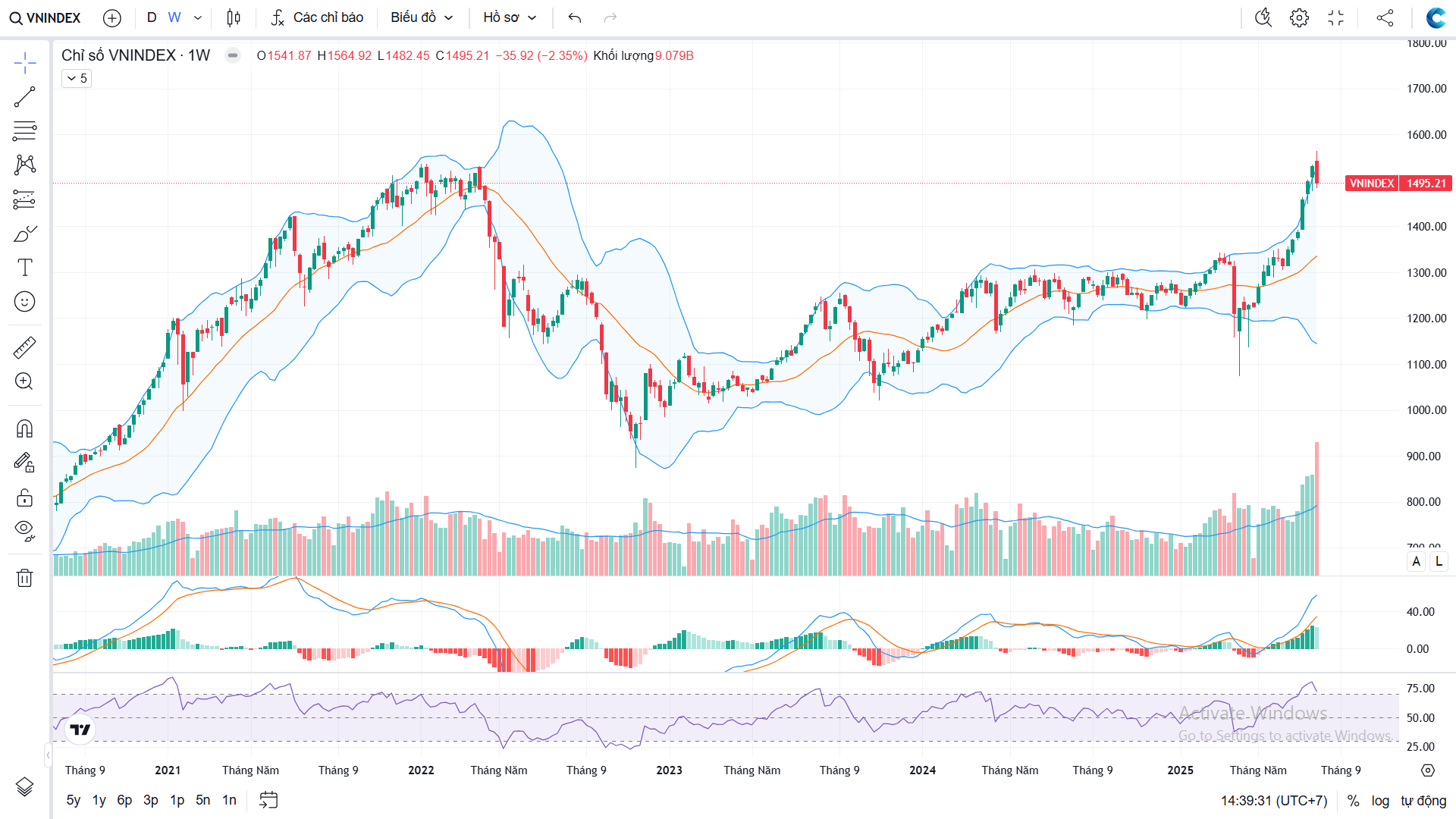
Task: Select the text annotation tool
Action: tap(24, 267)
